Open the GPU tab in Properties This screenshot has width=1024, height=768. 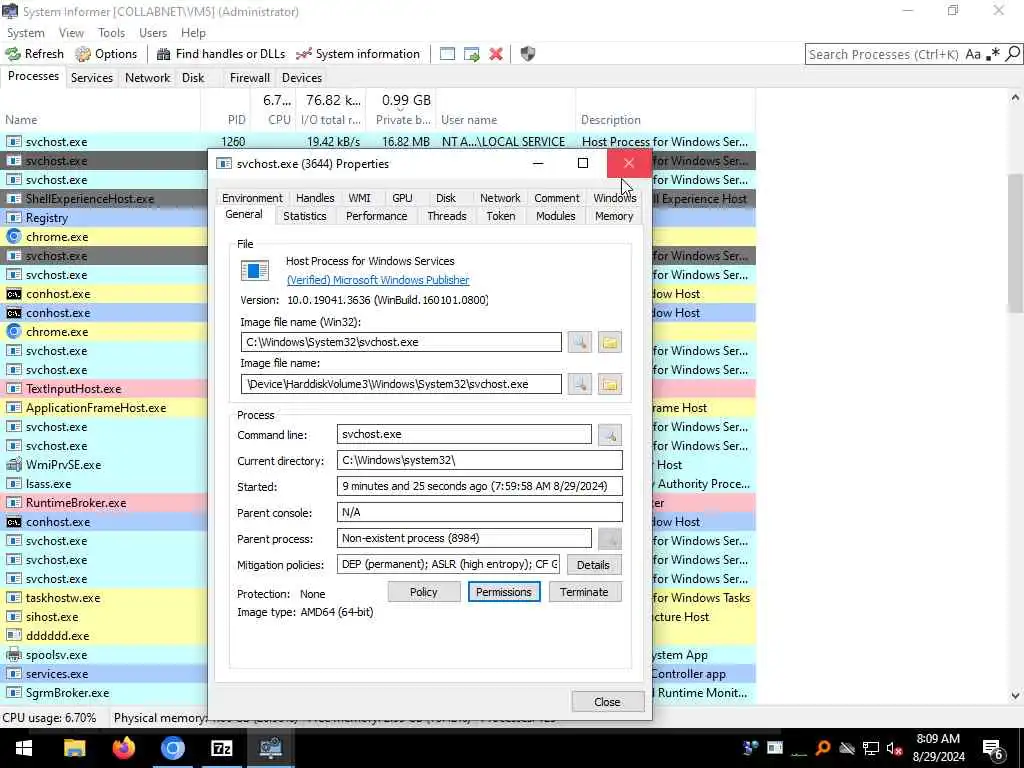point(402,198)
